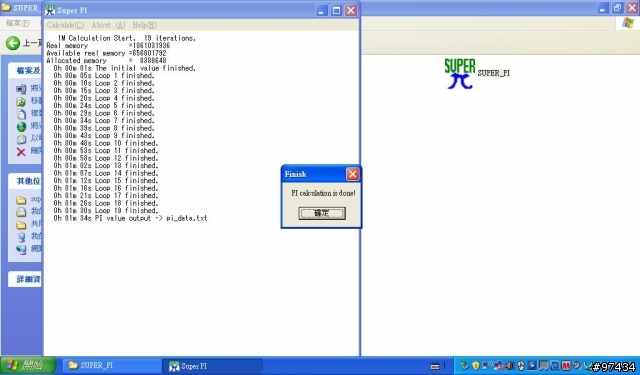Click the mouse tray icon
640x375 pixels.
pos(521,366)
